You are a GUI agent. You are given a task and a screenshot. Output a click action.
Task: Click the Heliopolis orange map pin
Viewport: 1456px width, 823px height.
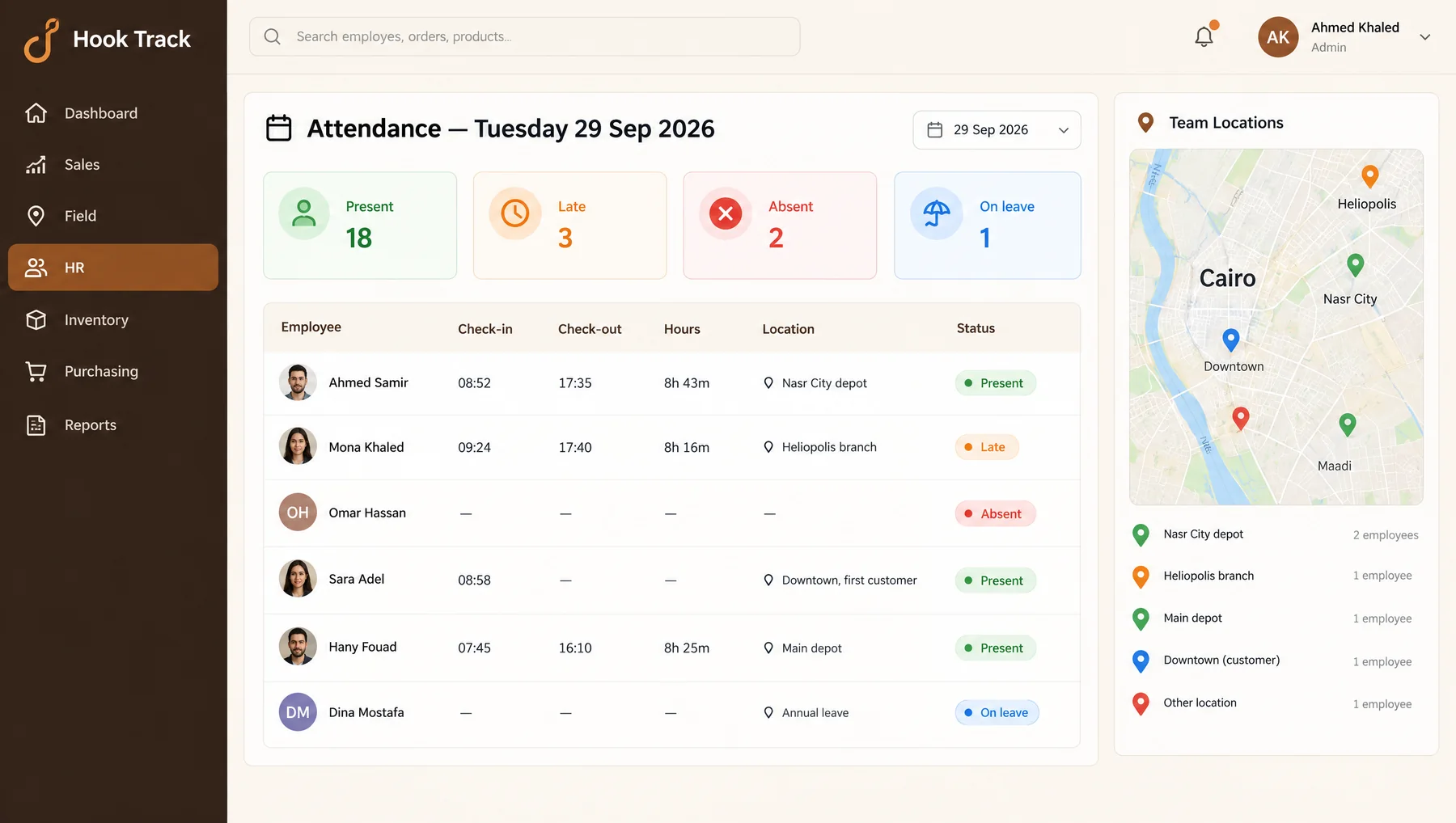pyautogui.click(x=1369, y=176)
